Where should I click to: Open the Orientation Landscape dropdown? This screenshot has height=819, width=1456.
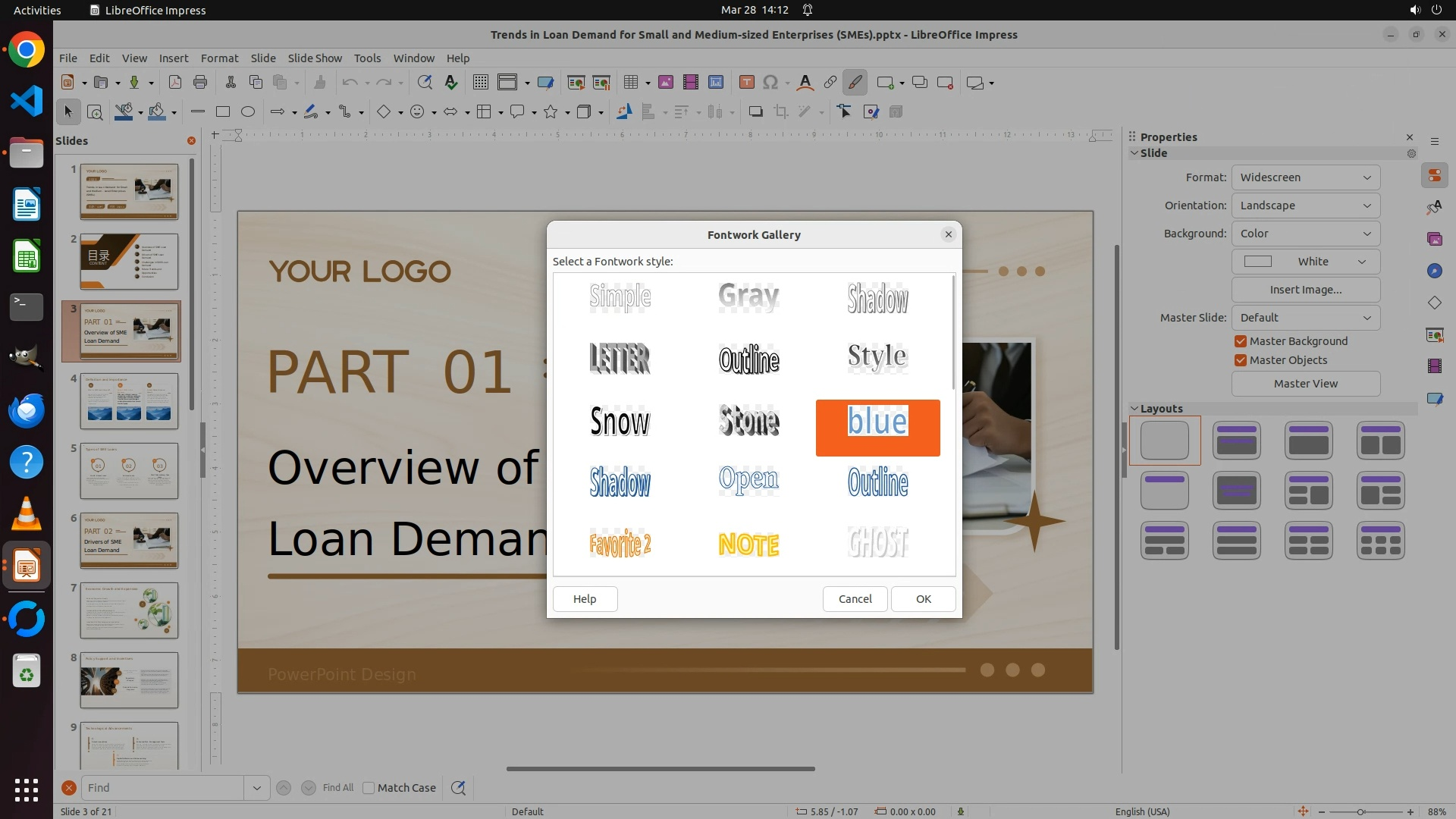1305,206
